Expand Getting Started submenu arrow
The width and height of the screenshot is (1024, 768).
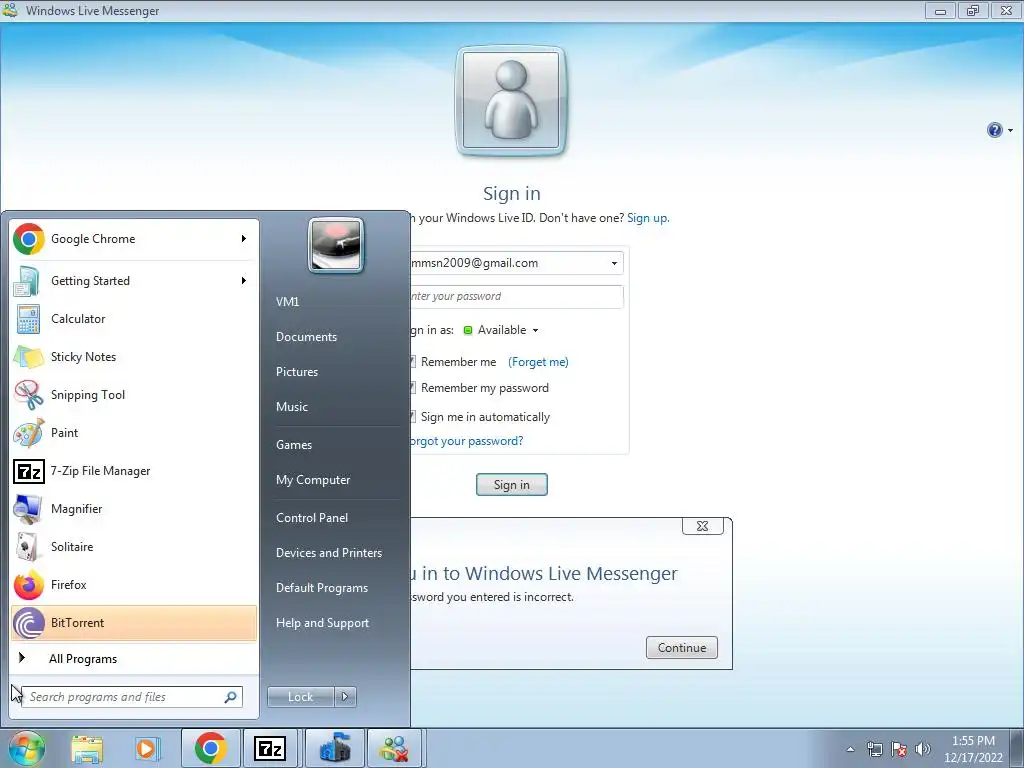(244, 281)
